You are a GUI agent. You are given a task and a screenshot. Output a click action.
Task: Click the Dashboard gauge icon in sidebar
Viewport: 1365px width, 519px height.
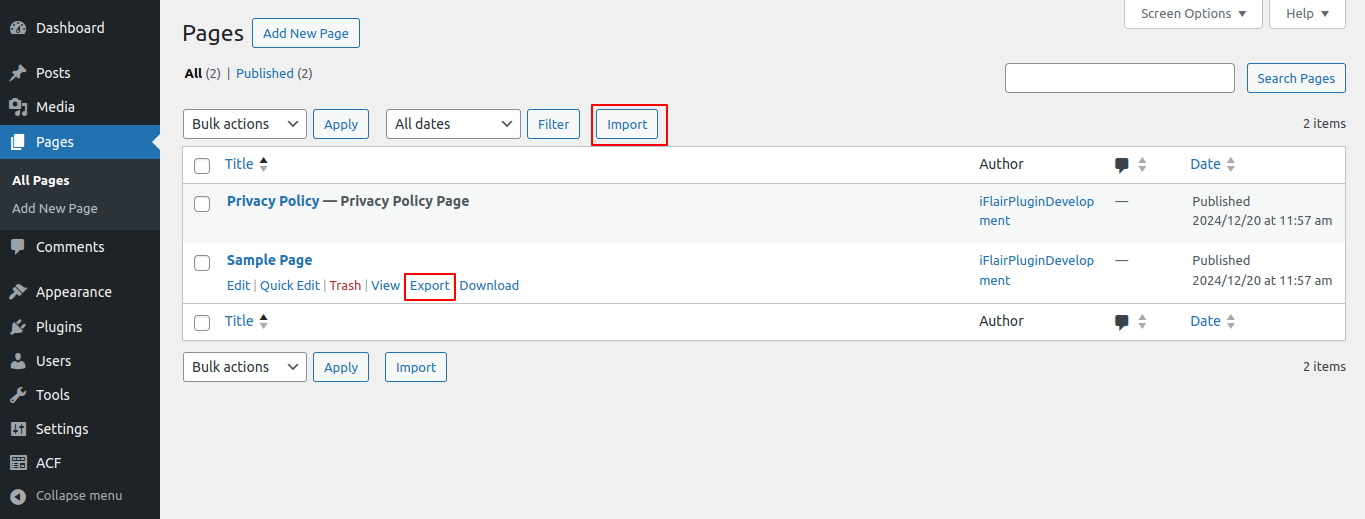tap(18, 28)
